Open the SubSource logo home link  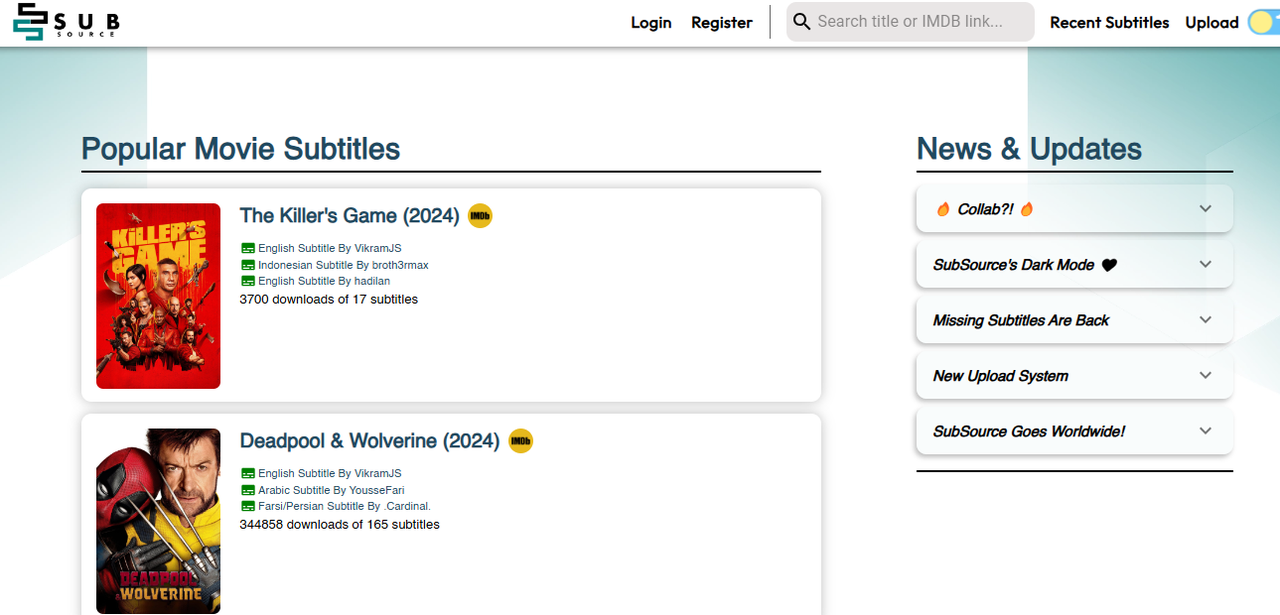click(64, 22)
